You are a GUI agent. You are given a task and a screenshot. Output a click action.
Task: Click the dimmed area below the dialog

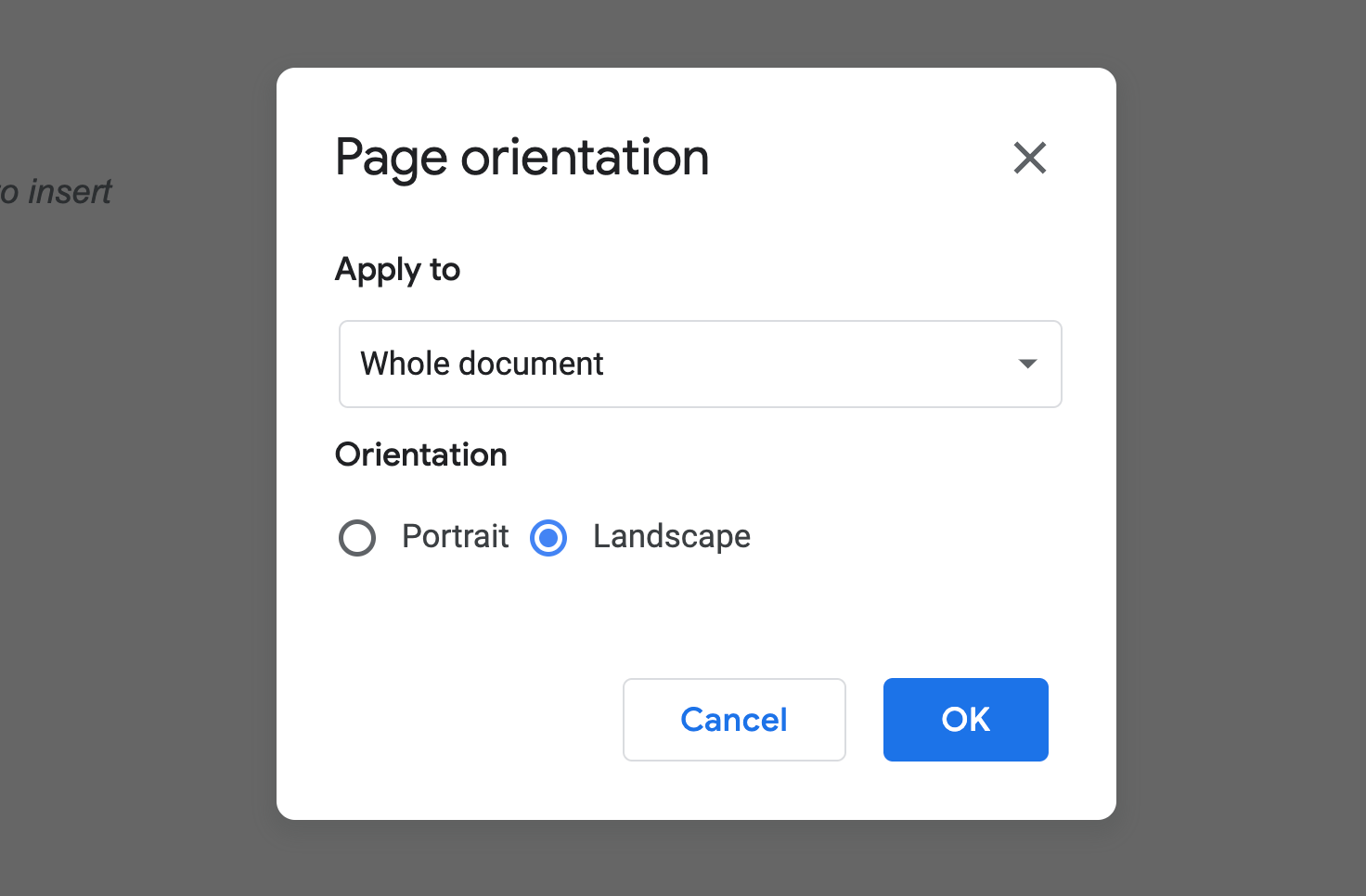tap(696, 859)
